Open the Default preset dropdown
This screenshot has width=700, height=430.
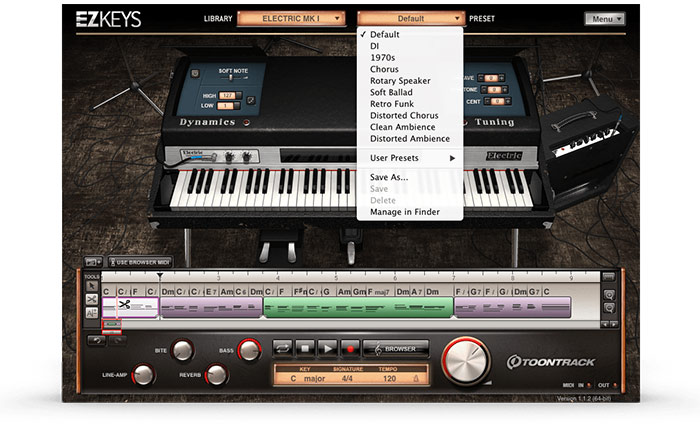(x=410, y=19)
